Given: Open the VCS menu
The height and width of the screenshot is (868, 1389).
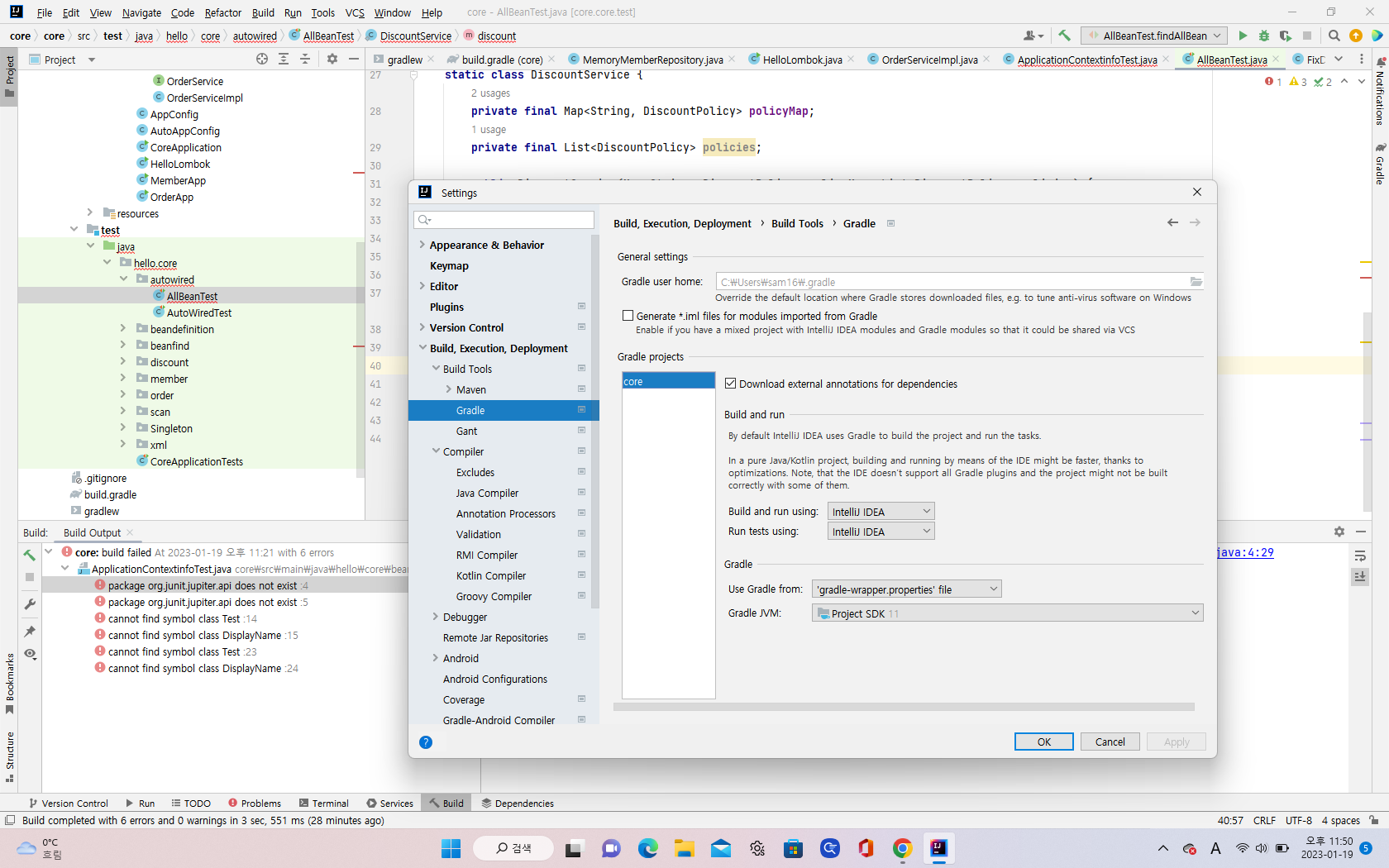Looking at the screenshot, I should pos(355,12).
